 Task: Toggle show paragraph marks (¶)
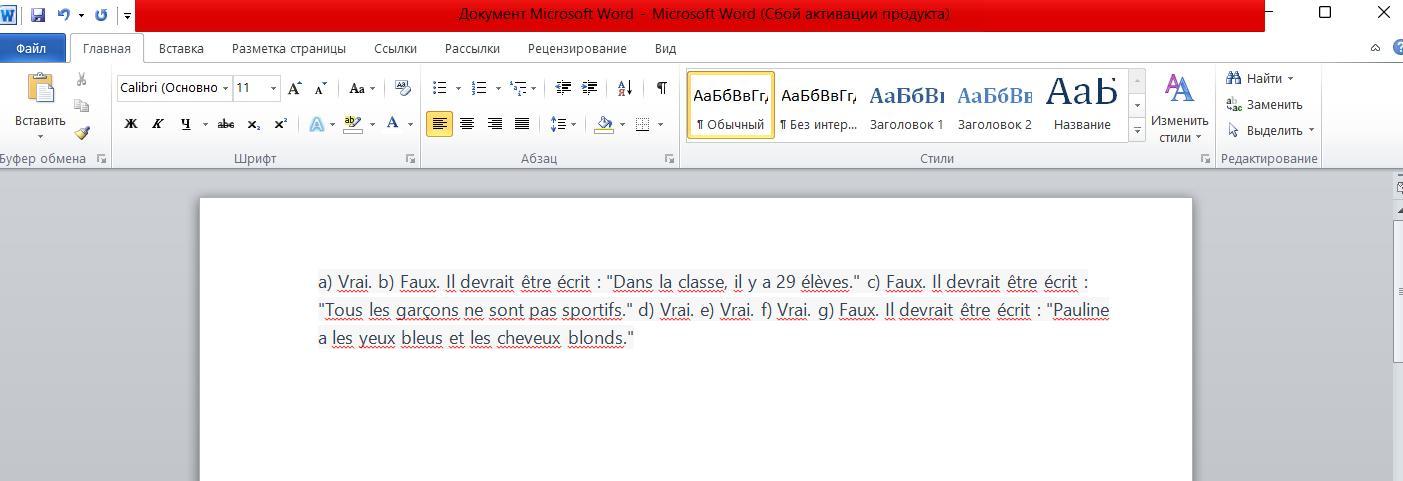pyautogui.click(x=662, y=88)
